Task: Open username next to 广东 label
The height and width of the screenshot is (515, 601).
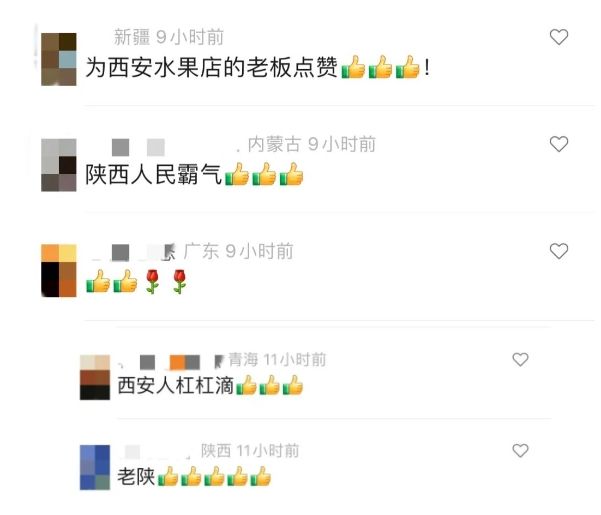Action: pos(133,253)
